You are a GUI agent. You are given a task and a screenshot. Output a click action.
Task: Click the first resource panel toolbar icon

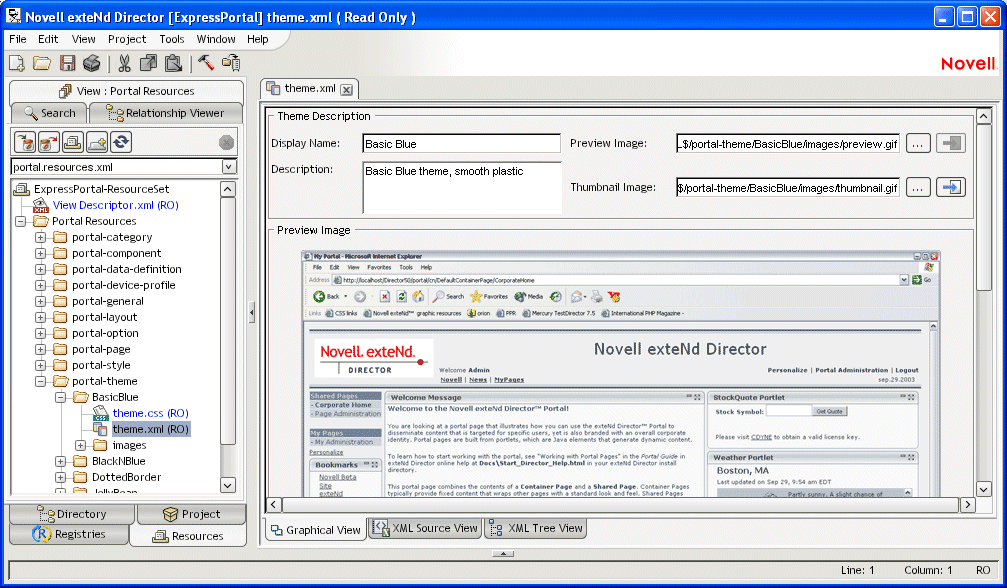[24, 142]
